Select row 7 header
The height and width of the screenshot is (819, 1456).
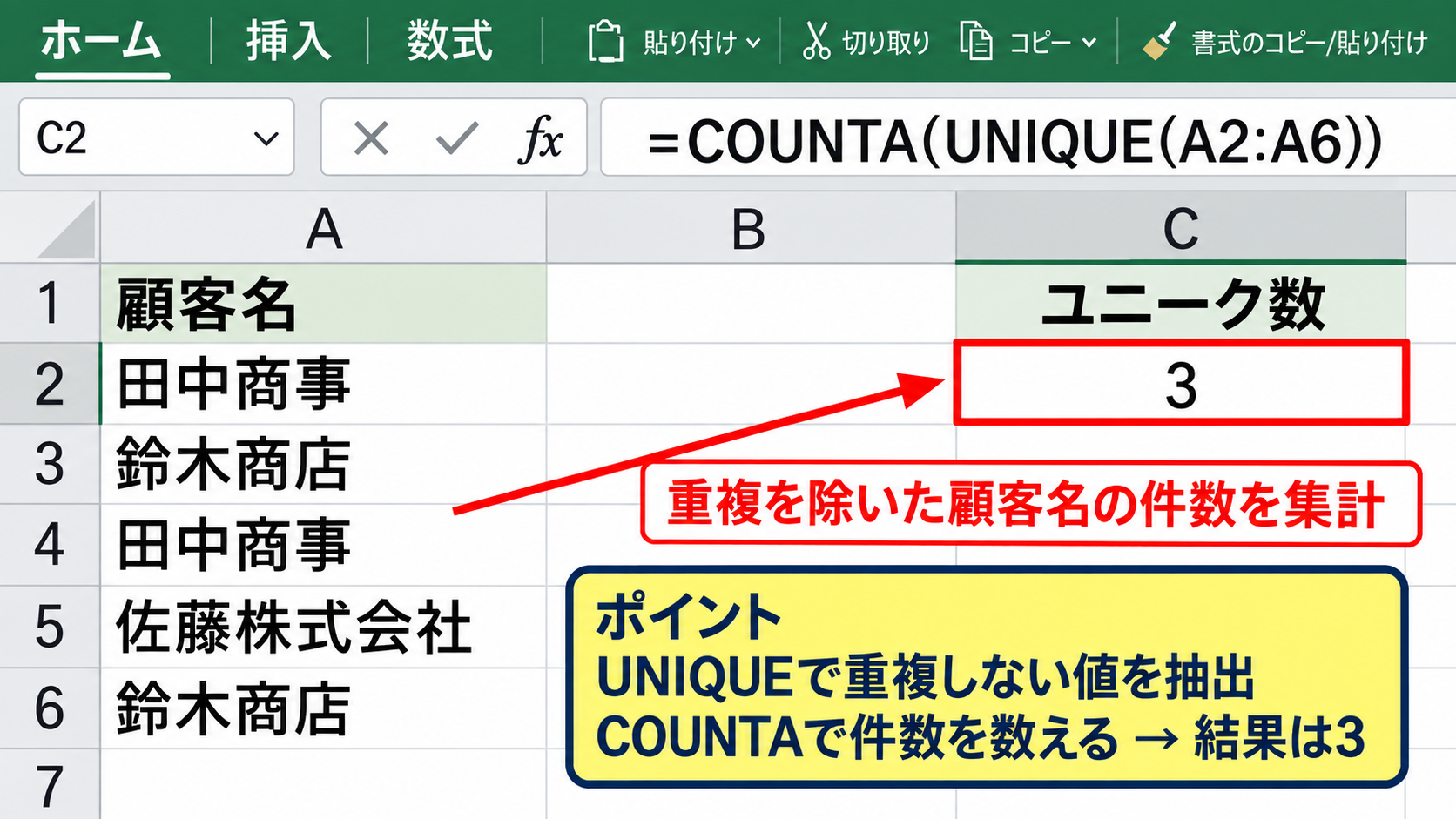coord(50,785)
